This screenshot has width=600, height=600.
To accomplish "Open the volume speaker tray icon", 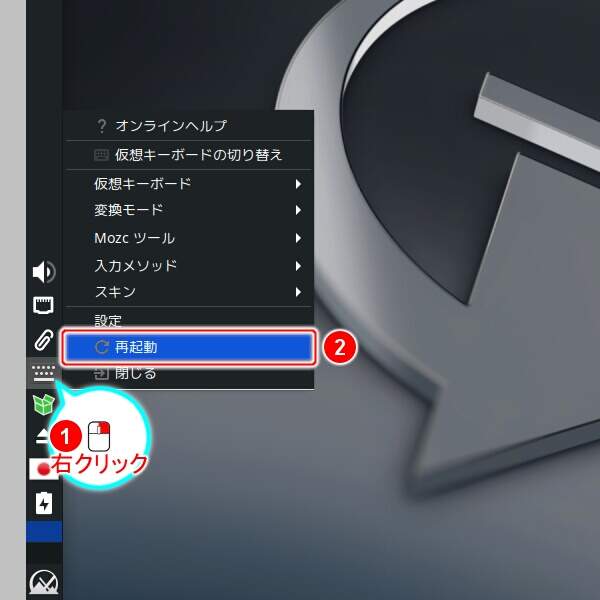I will 44,272.
